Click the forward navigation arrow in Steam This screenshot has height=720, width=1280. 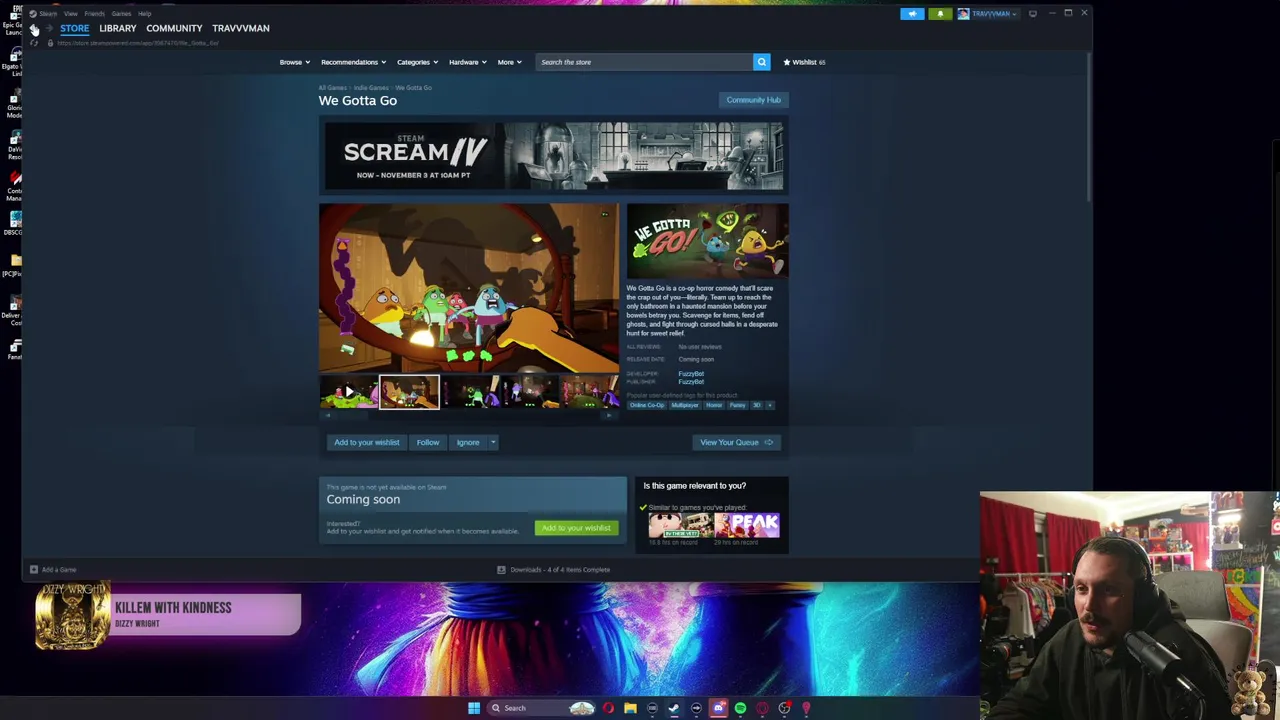[48, 29]
